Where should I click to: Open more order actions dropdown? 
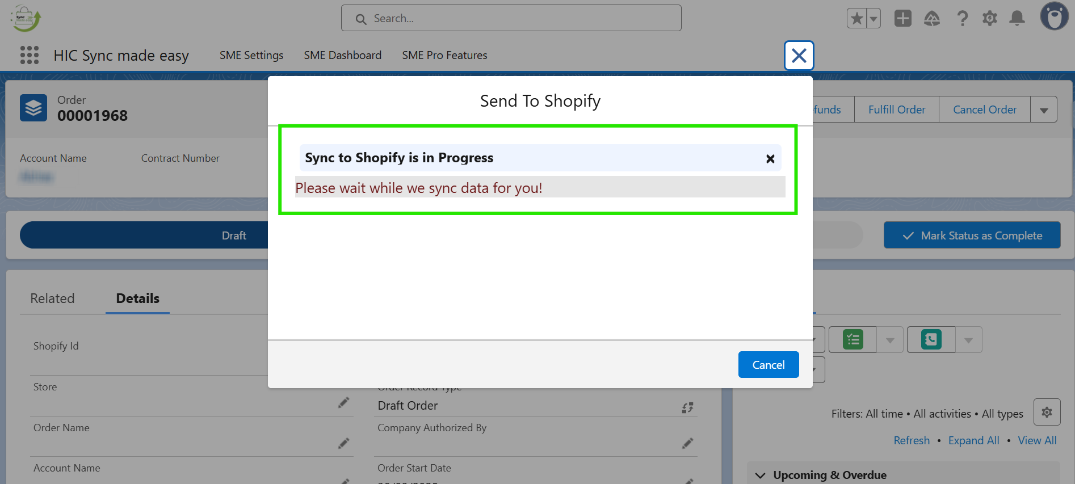tap(1043, 110)
